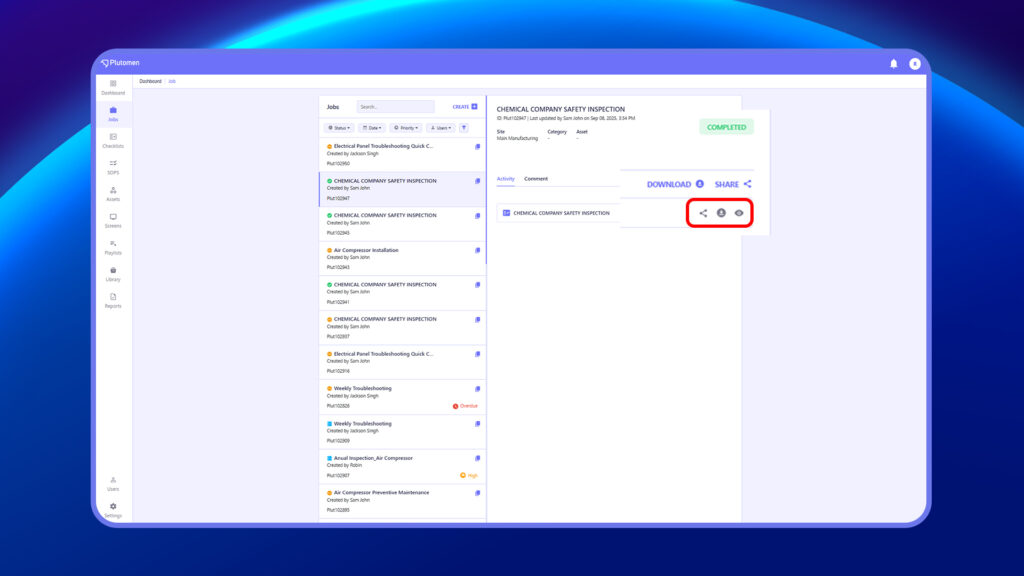Open user profile avatar in header
This screenshot has width=1024, height=576.
[914, 63]
